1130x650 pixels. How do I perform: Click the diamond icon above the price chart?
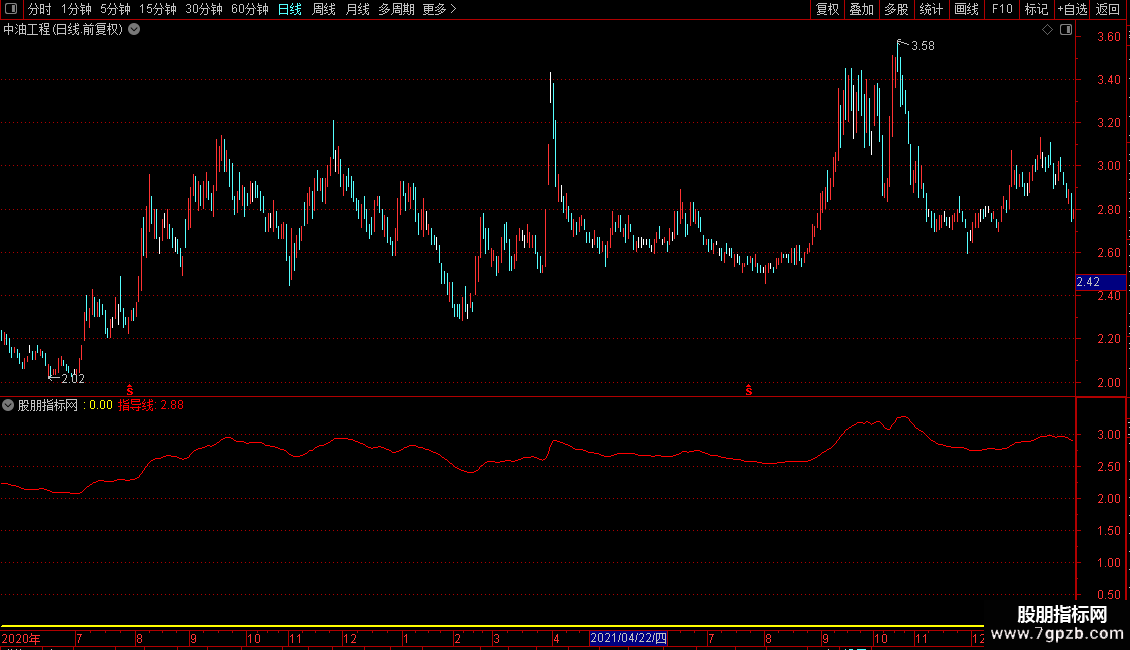pos(1048,30)
